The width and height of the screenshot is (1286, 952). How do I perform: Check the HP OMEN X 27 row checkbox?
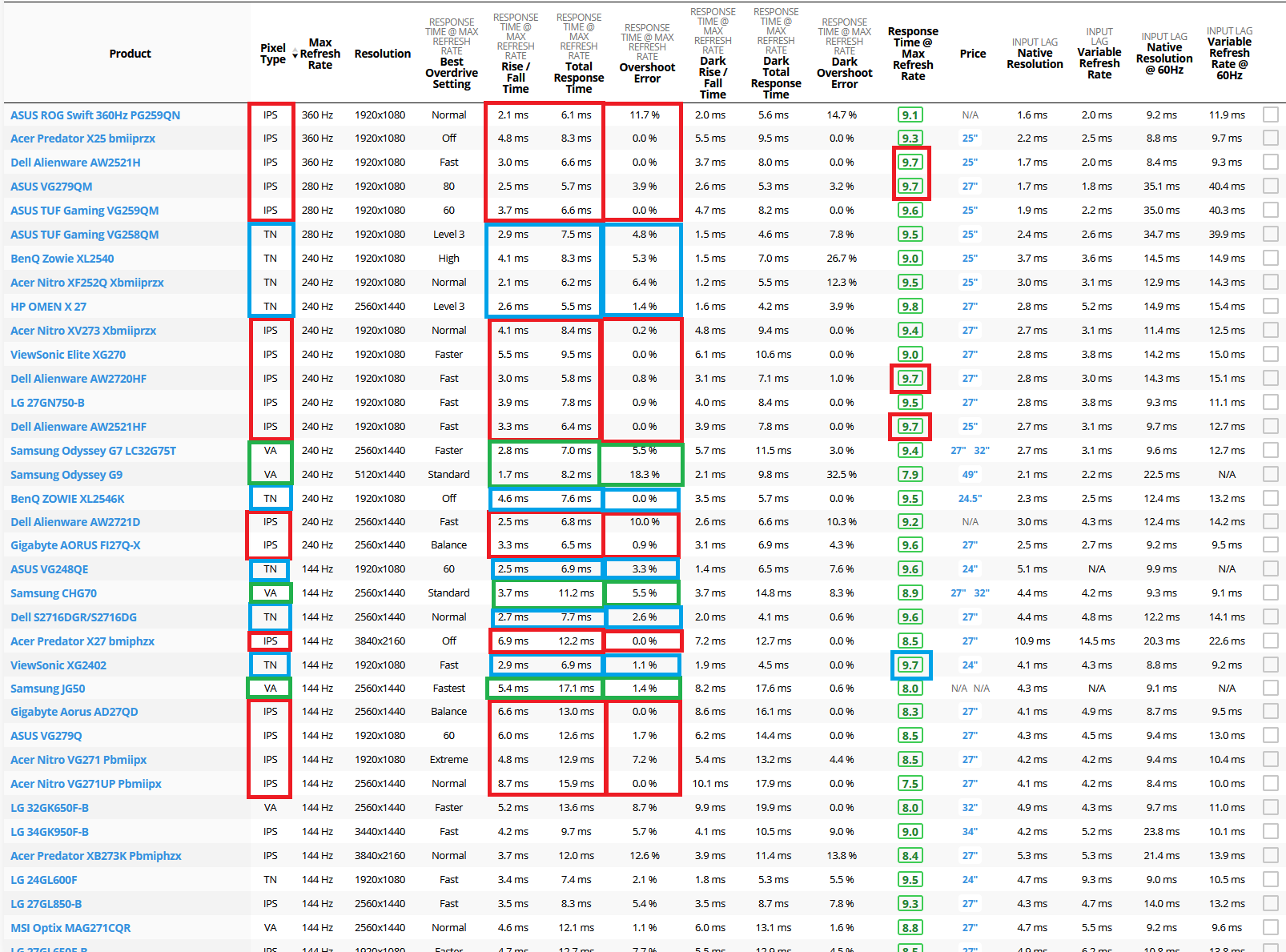(x=1270, y=306)
